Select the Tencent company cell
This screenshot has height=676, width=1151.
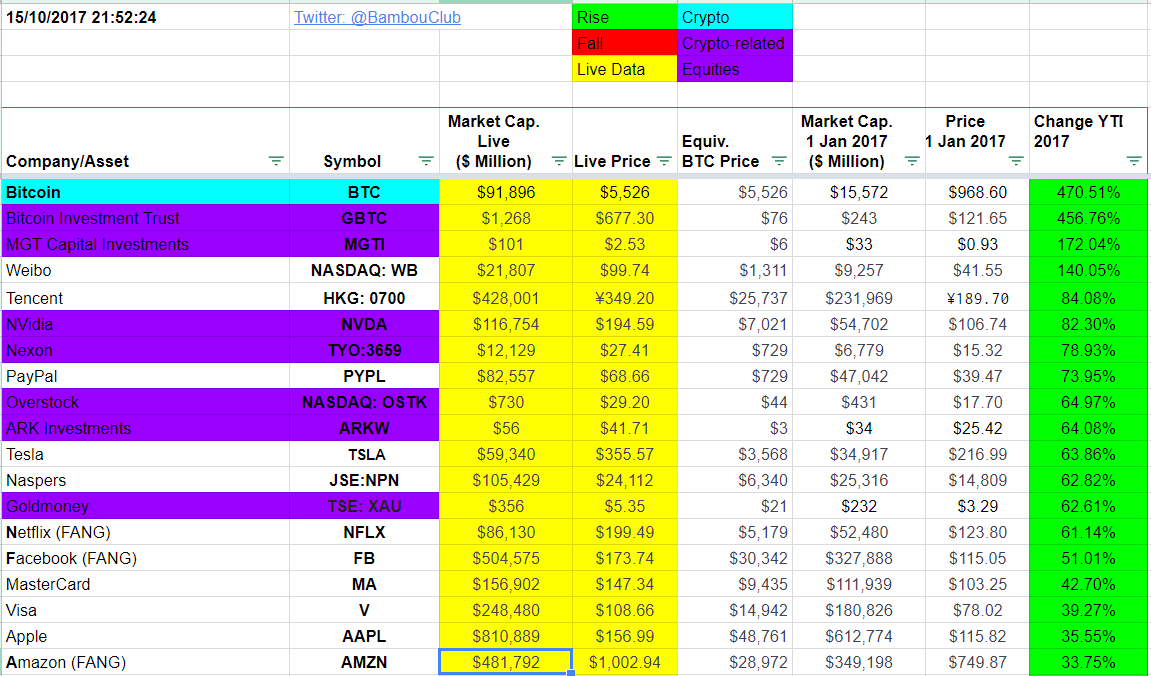[x=145, y=298]
